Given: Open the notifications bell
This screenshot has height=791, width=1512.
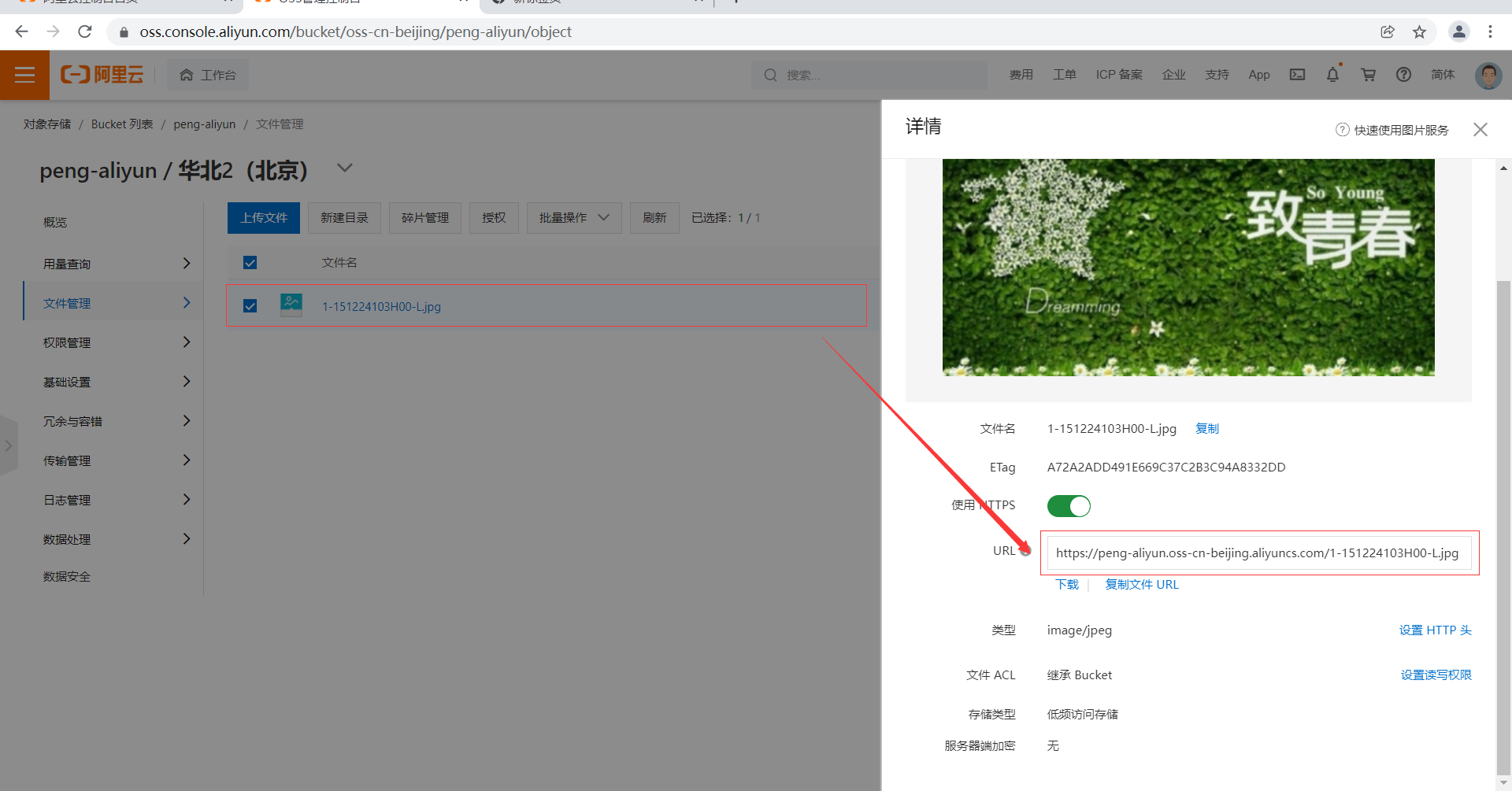Looking at the screenshot, I should (1332, 75).
